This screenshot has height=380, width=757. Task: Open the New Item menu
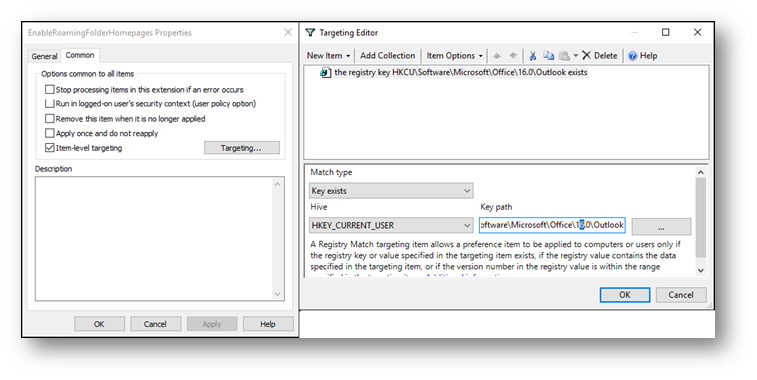point(328,56)
